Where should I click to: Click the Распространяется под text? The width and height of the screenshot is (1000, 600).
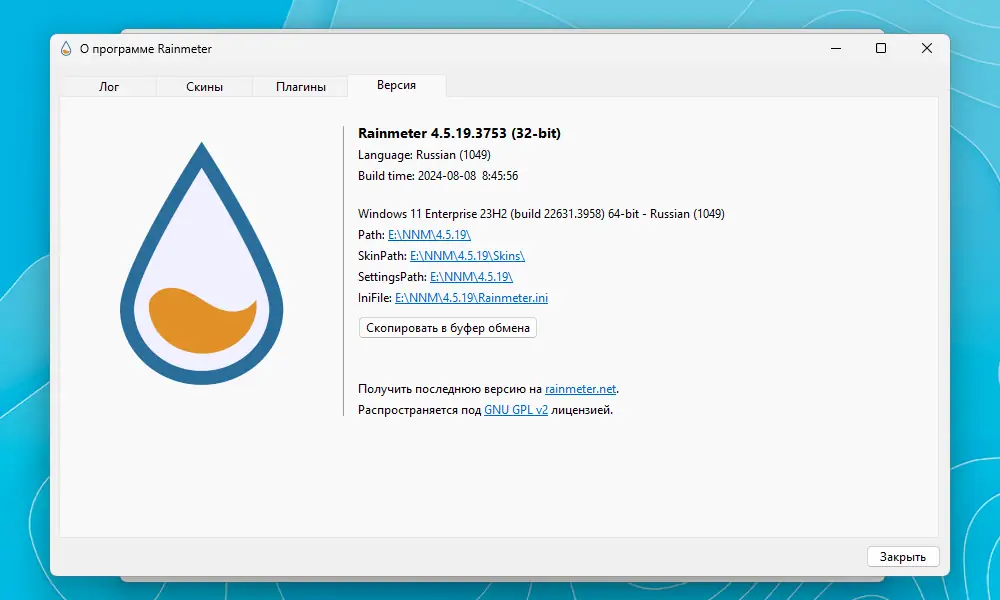click(419, 410)
